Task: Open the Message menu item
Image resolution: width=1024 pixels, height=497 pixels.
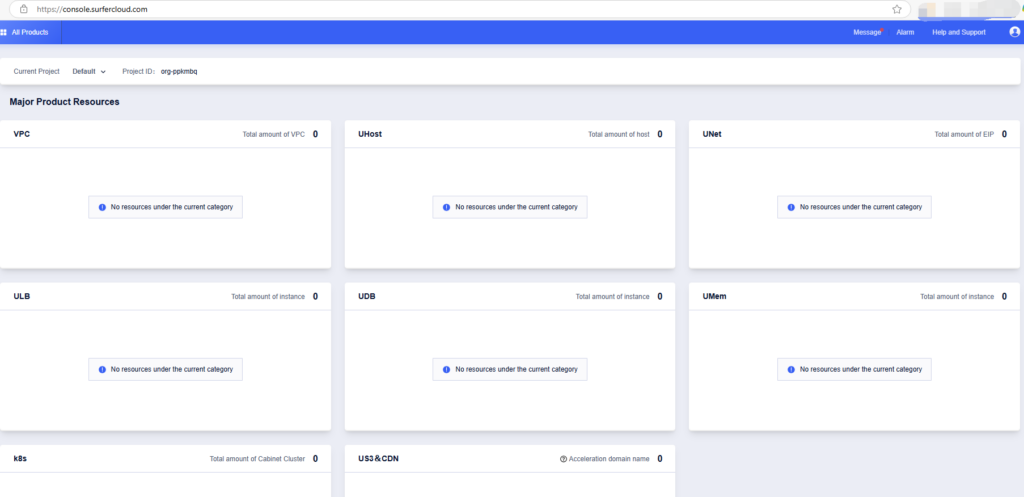Action: (x=867, y=33)
